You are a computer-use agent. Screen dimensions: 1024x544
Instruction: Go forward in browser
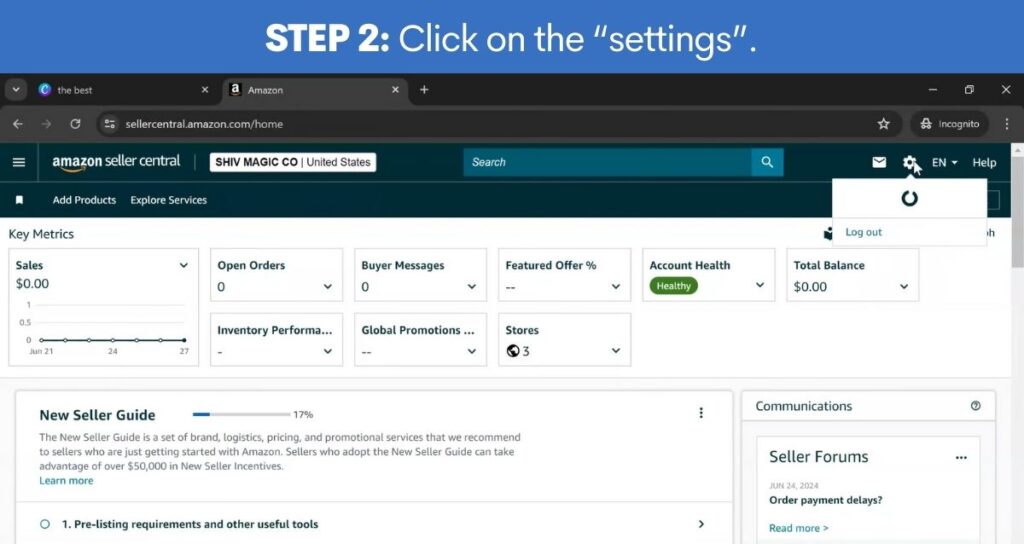point(46,123)
